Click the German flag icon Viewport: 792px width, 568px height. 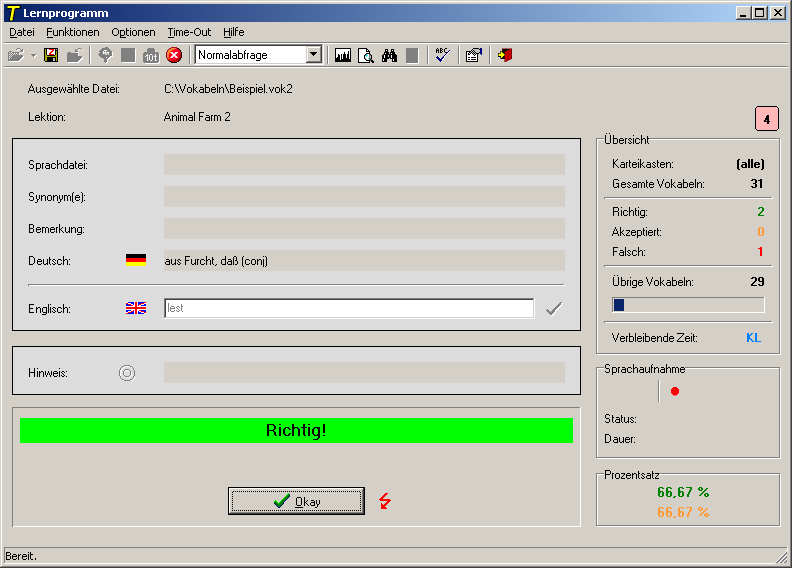tap(136, 260)
